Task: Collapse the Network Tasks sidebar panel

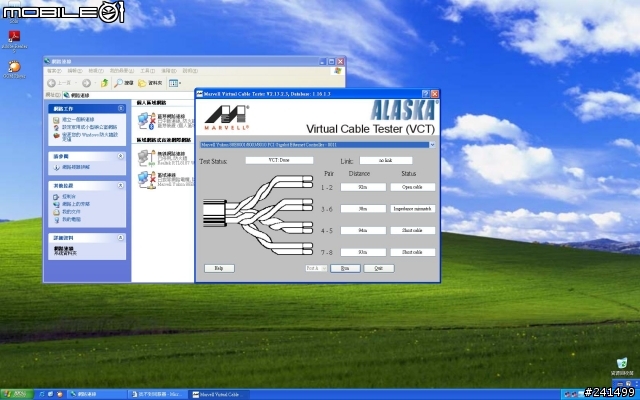Action: pyautogui.click(x=121, y=109)
